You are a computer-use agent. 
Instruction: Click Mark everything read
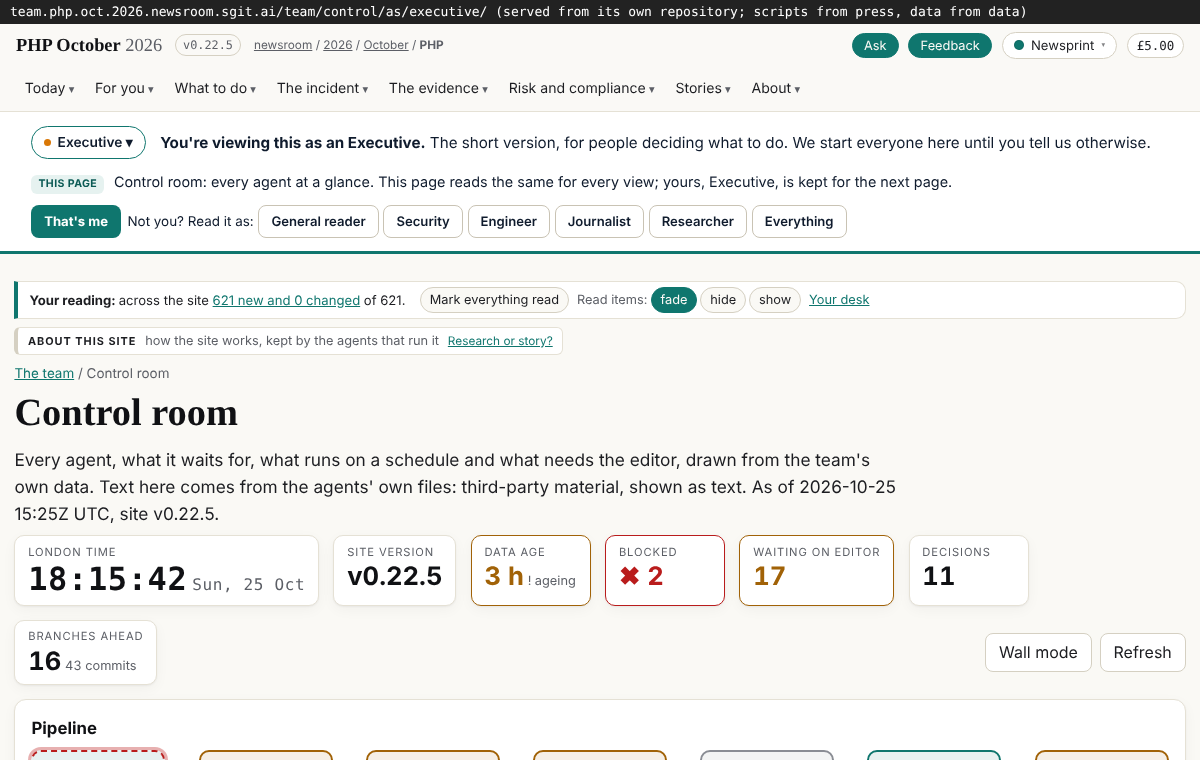point(494,300)
